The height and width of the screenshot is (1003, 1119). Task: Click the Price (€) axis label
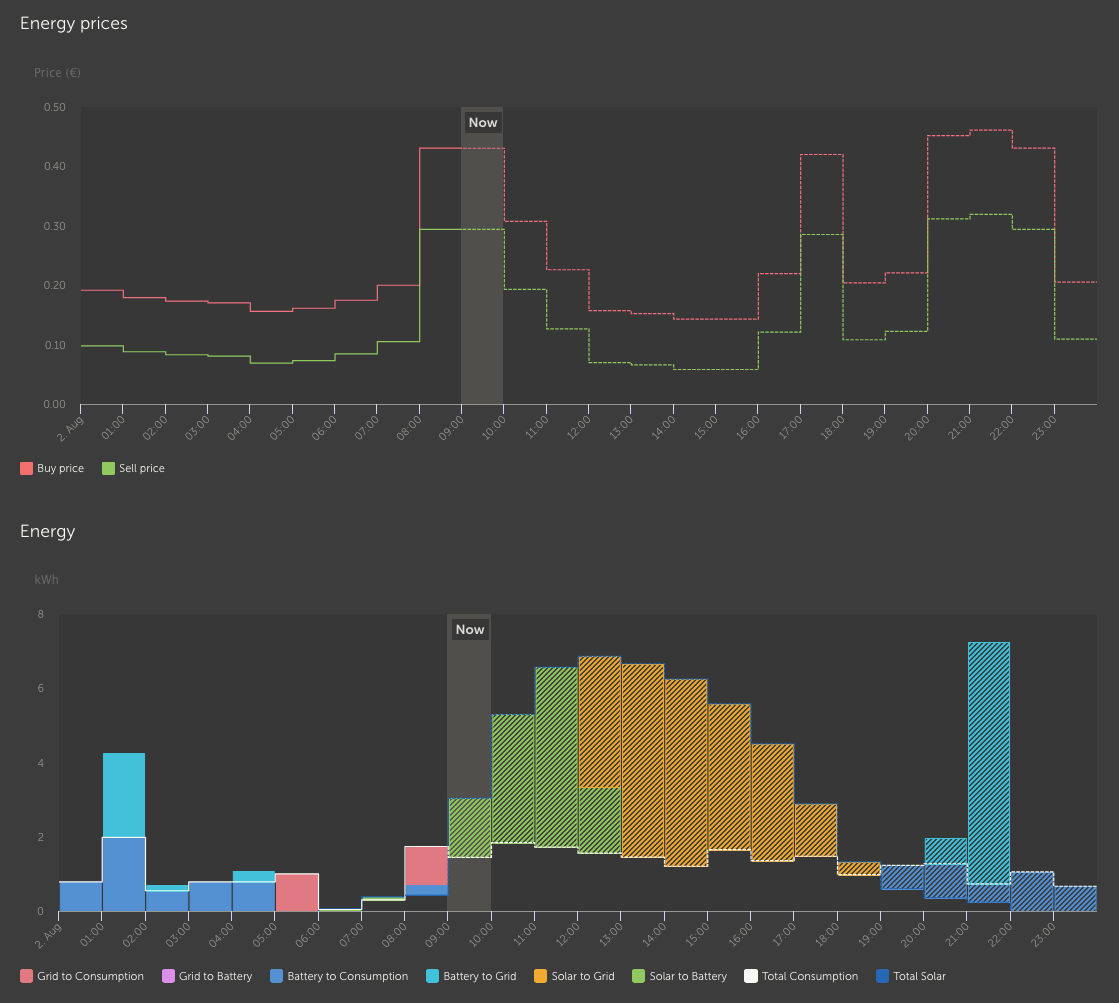[x=57, y=73]
